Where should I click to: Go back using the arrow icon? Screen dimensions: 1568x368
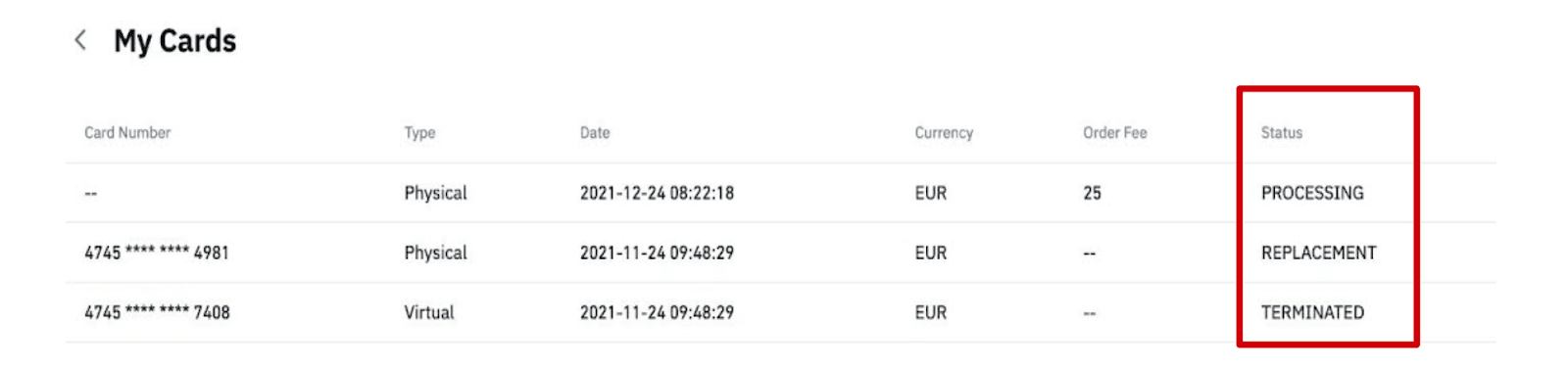point(80,40)
